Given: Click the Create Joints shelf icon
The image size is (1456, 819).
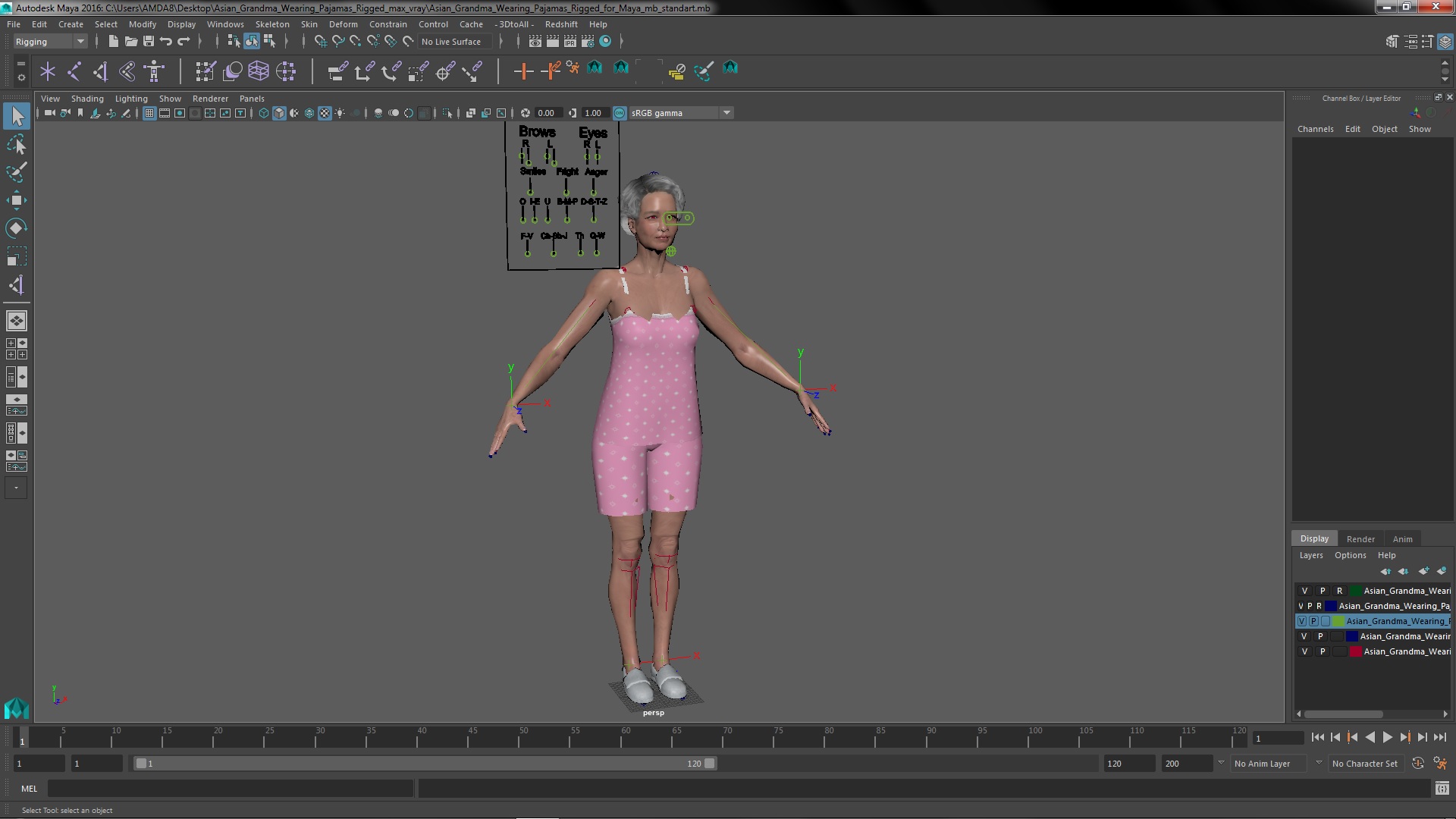Looking at the screenshot, I should click(x=74, y=71).
